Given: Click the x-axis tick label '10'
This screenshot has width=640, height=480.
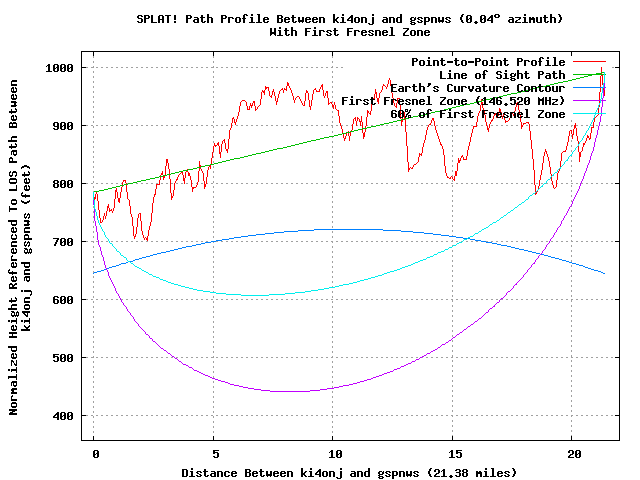Looking at the screenshot, I should 335,454.
